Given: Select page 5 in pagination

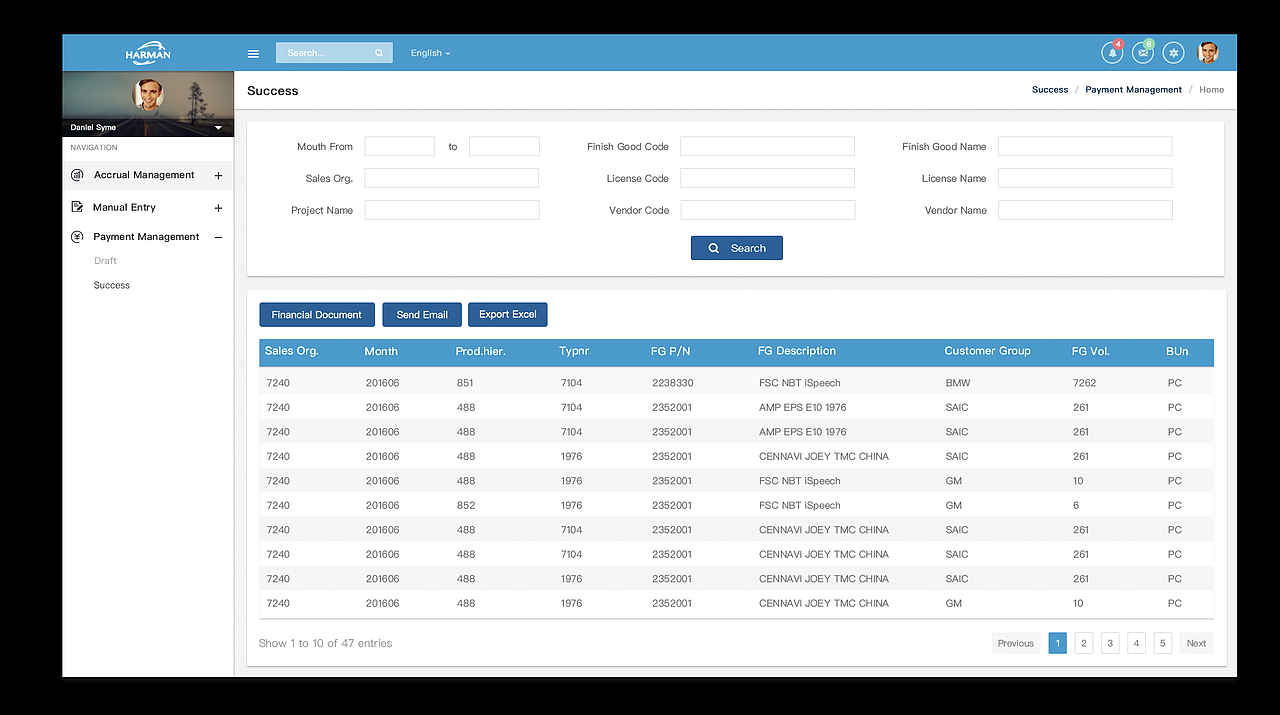Looking at the screenshot, I should coord(1162,643).
